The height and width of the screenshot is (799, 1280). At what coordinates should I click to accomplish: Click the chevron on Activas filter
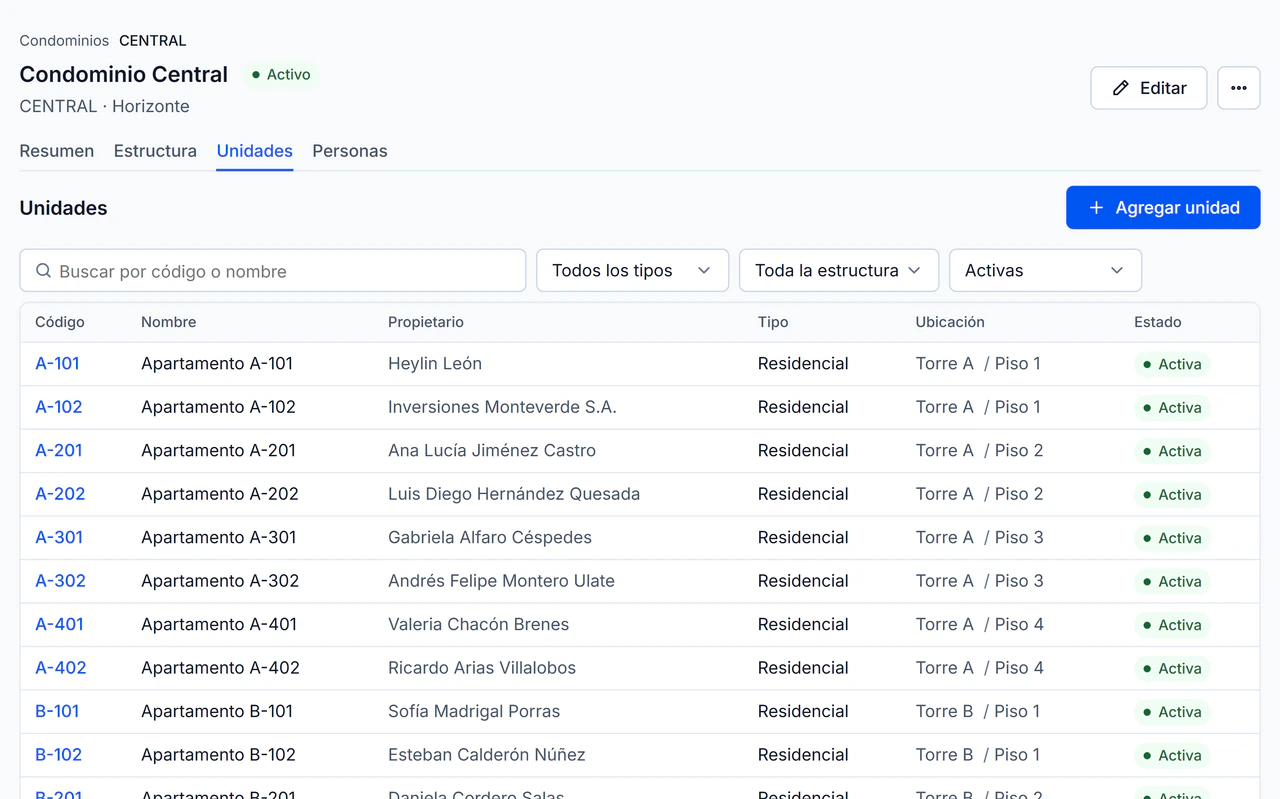(1117, 271)
